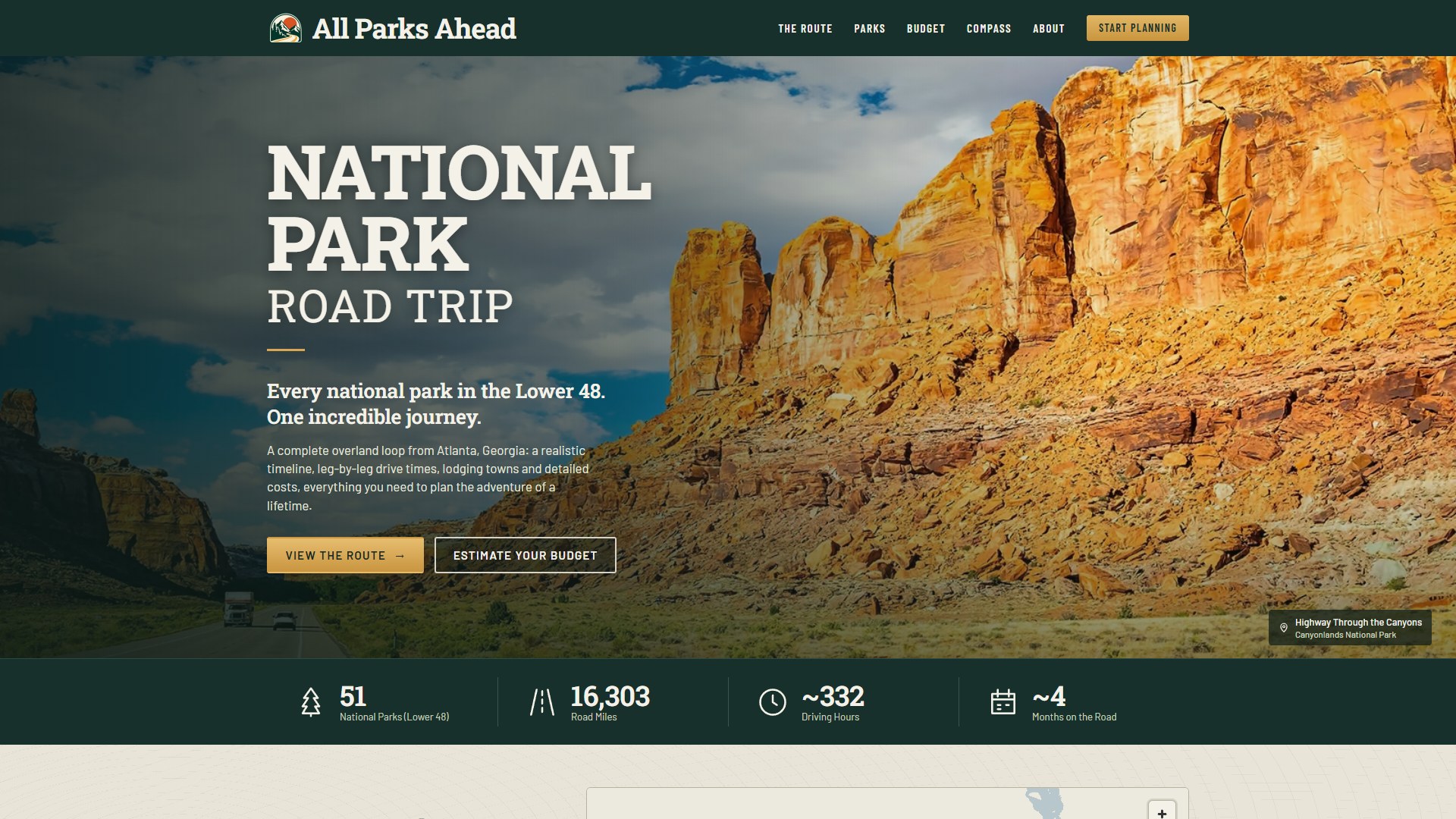The height and width of the screenshot is (819, 1456).
Task: Click the ROAD TRIP subtitle text
Action: pos(390,306)
